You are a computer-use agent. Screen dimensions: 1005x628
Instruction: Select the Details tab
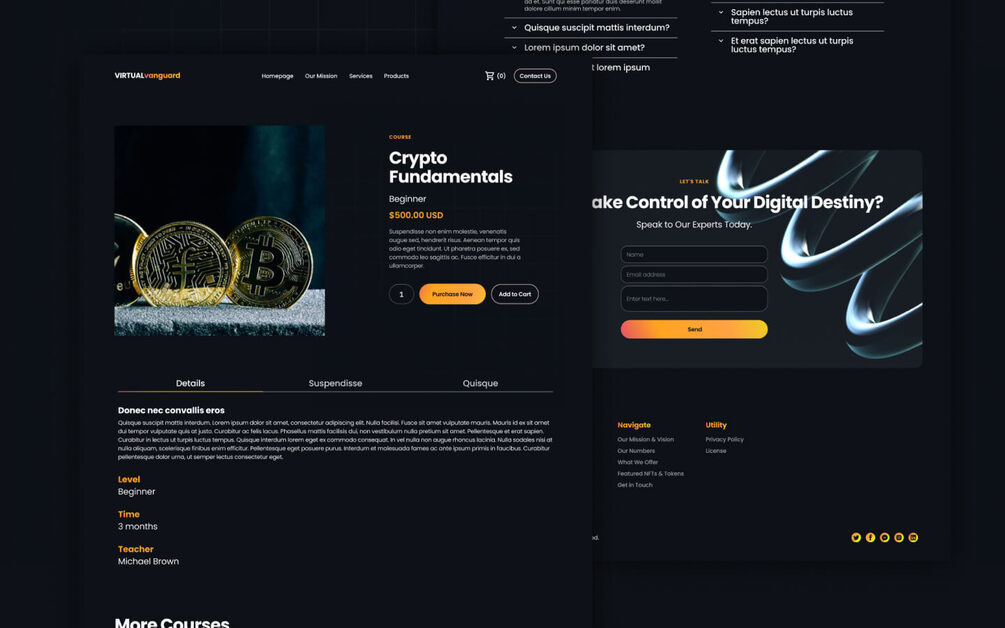pyautogui.click(x=190, y=383)
